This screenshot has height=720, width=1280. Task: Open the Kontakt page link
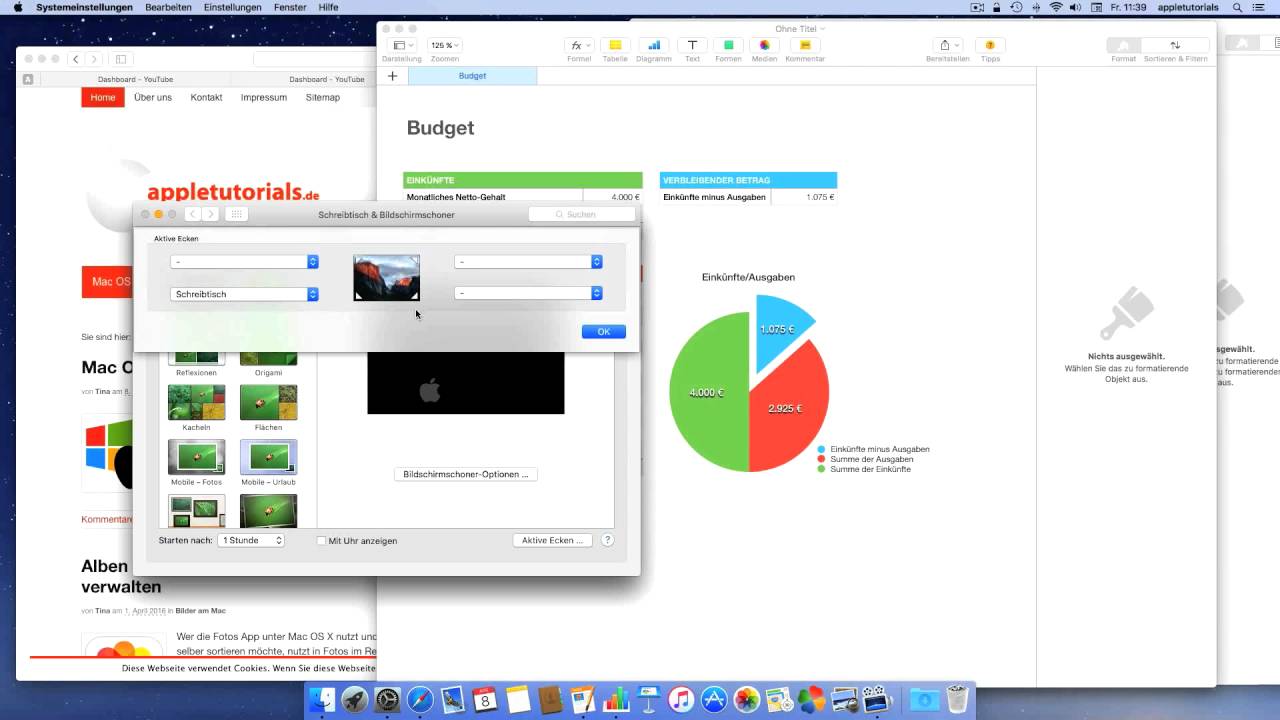206,97
